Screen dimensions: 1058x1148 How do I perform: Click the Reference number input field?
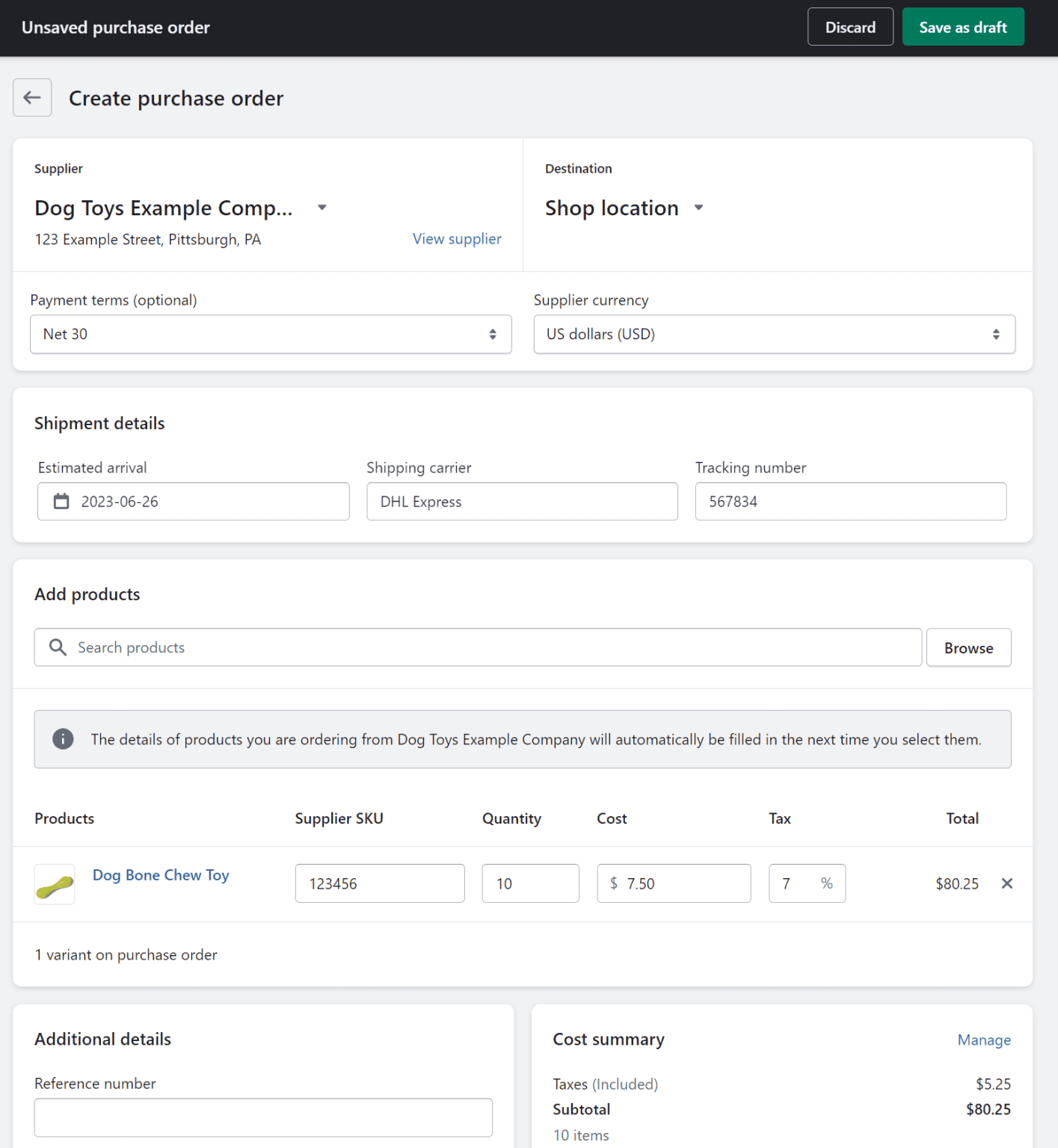(263, 1117)
